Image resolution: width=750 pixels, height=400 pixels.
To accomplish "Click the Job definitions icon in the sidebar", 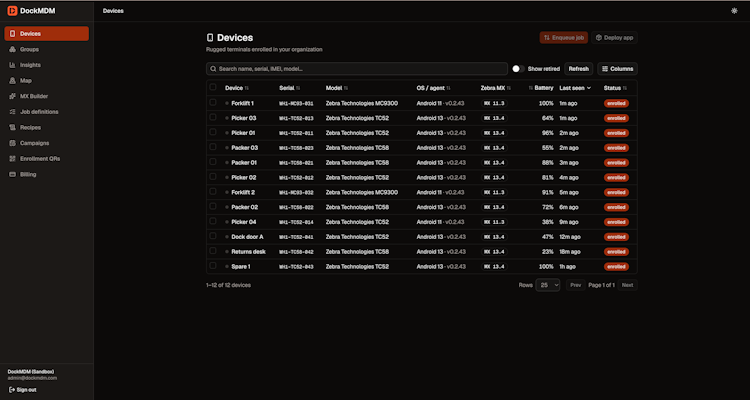I will [12, 112].
